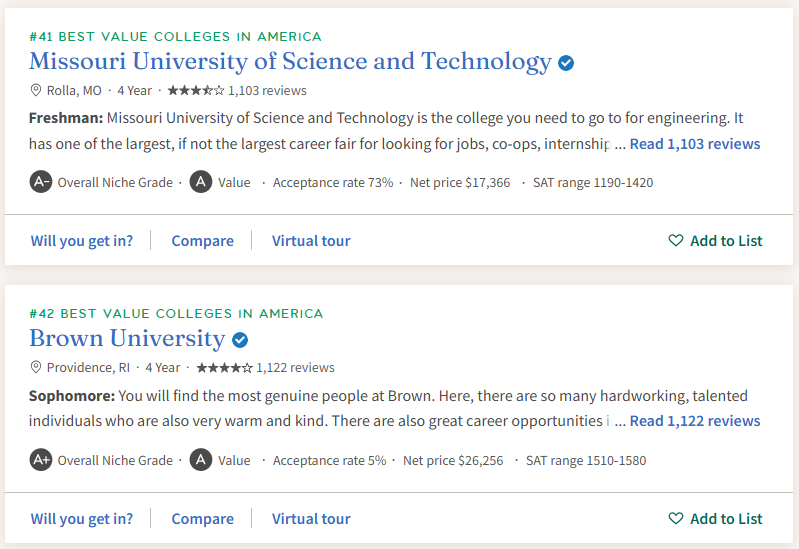The width and height of the screenshot is (799, 549).
Task: Expand Missouri review via Read 1,103 reviews
Action: (x=695, y=144)
